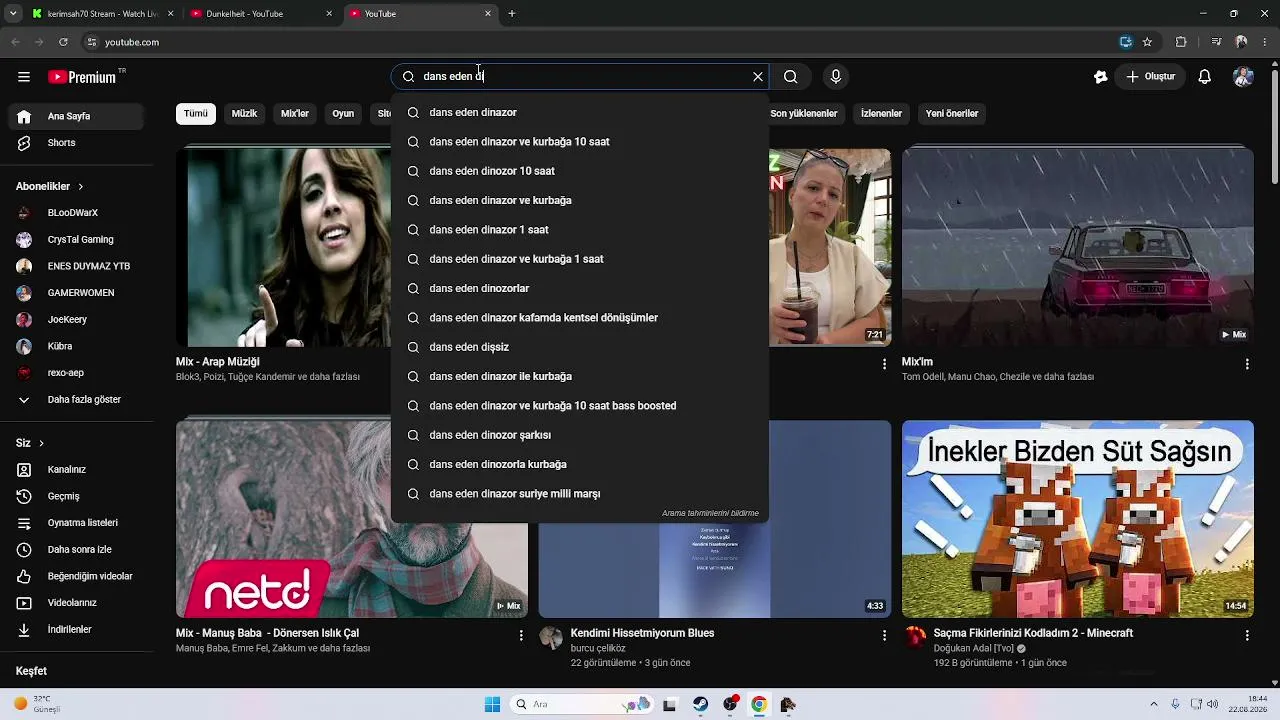The height and width of the screenshot is (720, 1280).
Task: Open the YouTube notifications bell
Action: pyautogui.click(x=1205, y=77)
